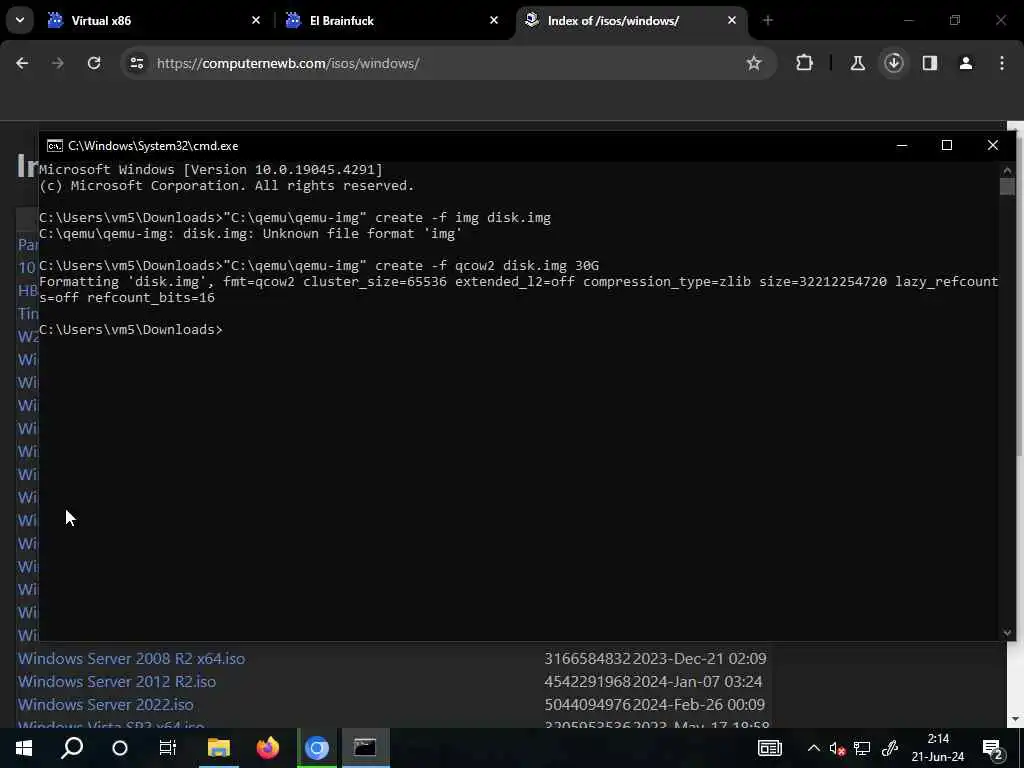Close the Index of /isos/windows/ tab
The width and height of the screenshot is (1024, 768).
click(731, 20)
